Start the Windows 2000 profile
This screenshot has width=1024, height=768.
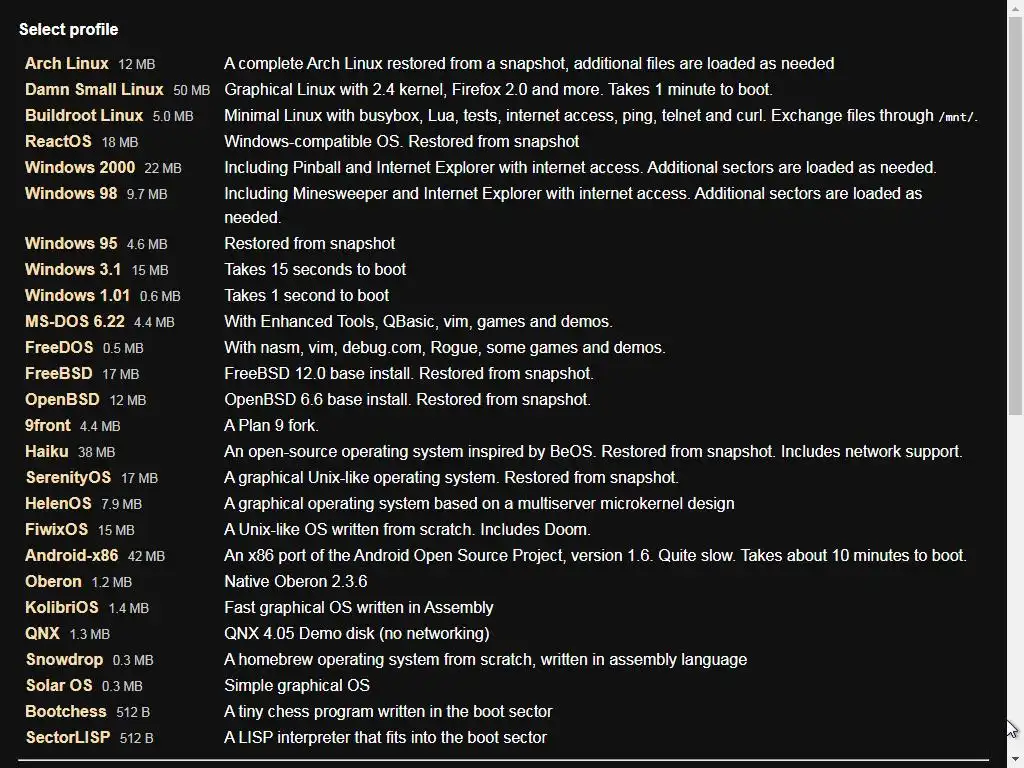(x=80, y=167)
